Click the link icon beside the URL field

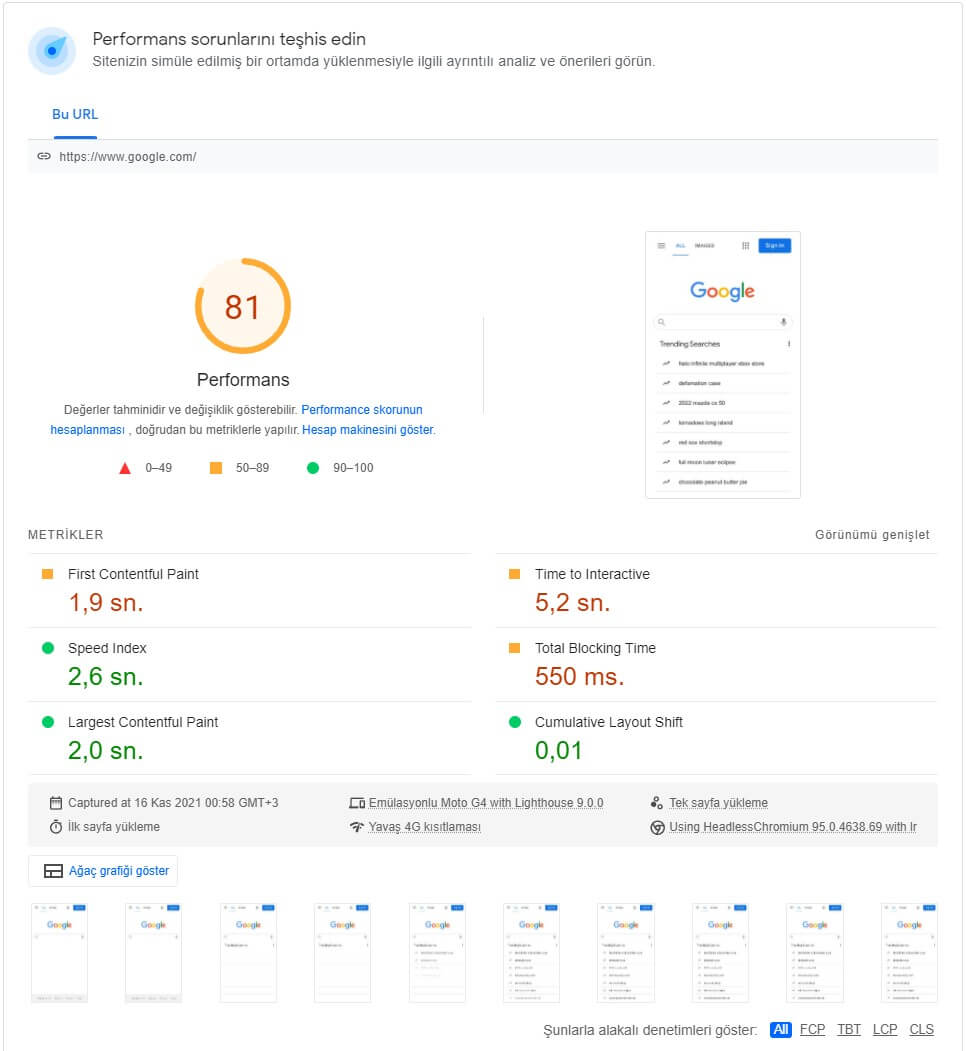[44, 157]
